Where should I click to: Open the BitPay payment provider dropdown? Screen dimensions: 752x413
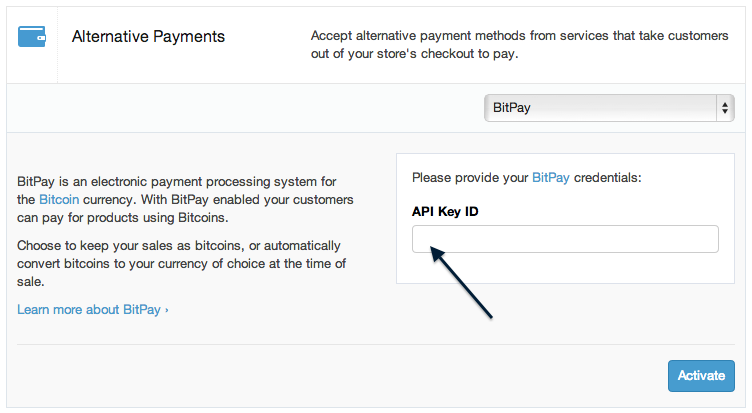[609, 108]
